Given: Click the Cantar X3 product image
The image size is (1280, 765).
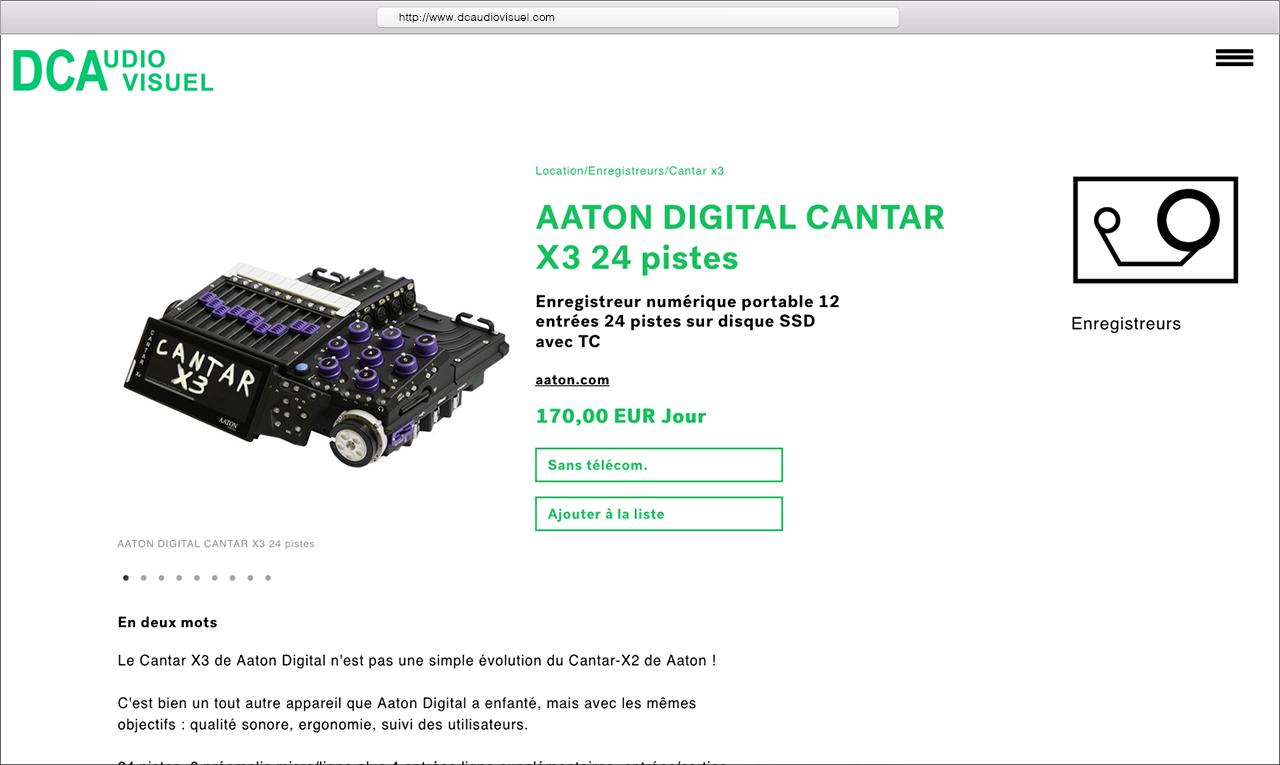Looking at the screenshot, I should tap(316, 366).
